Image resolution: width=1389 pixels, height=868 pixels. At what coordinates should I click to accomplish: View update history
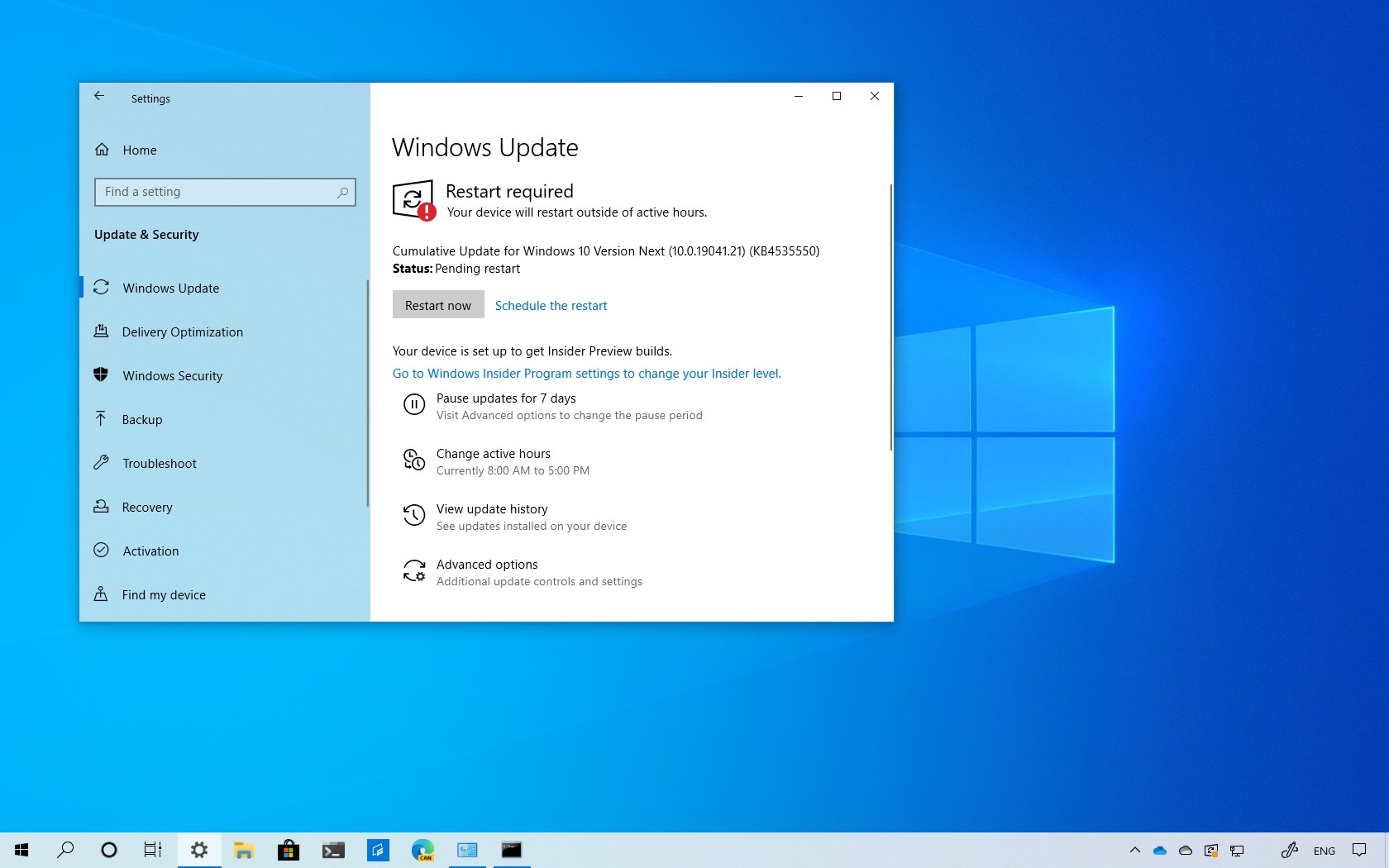click(x=492, y=508)
